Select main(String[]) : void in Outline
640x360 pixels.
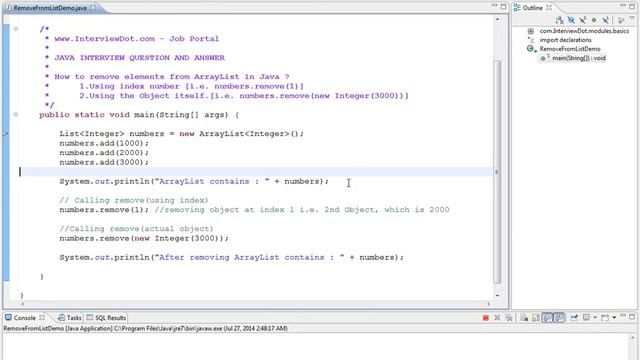click(x=579, y=58)
